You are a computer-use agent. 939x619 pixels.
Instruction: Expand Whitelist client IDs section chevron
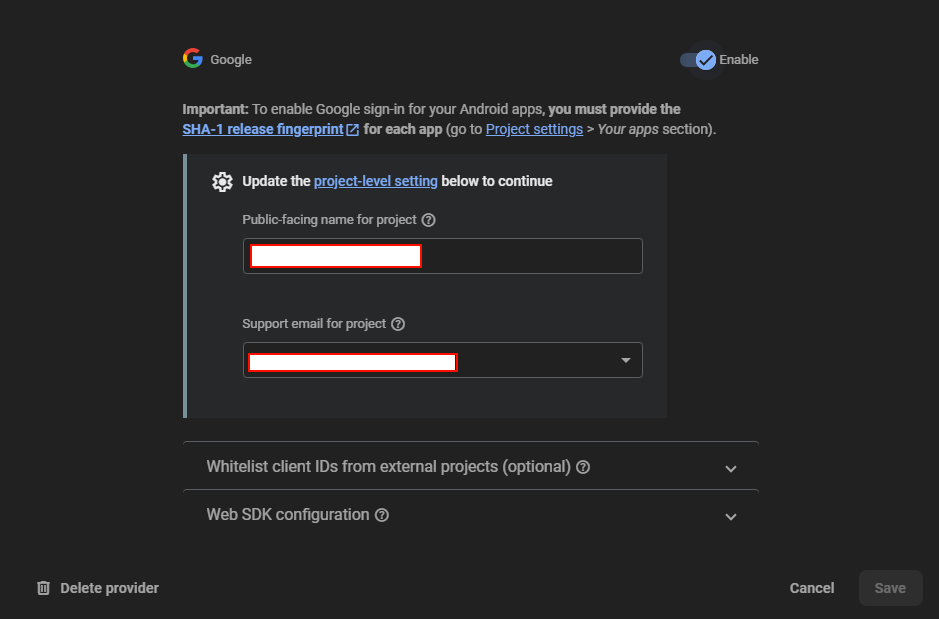point(731,468)
